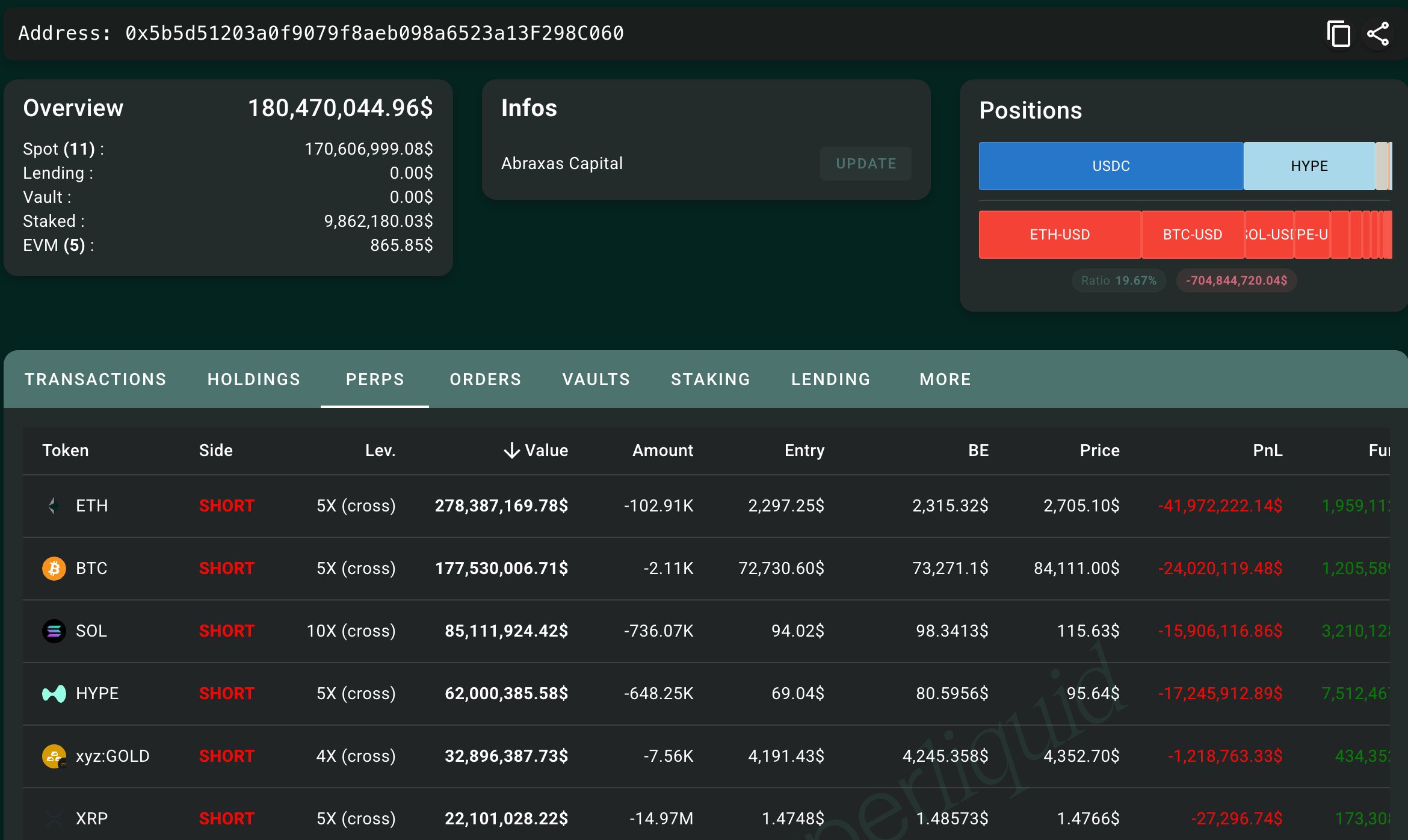Viewport: 1408px width, 840px height.
Task: Click the wallet address text
Action: tap(374, 33)
